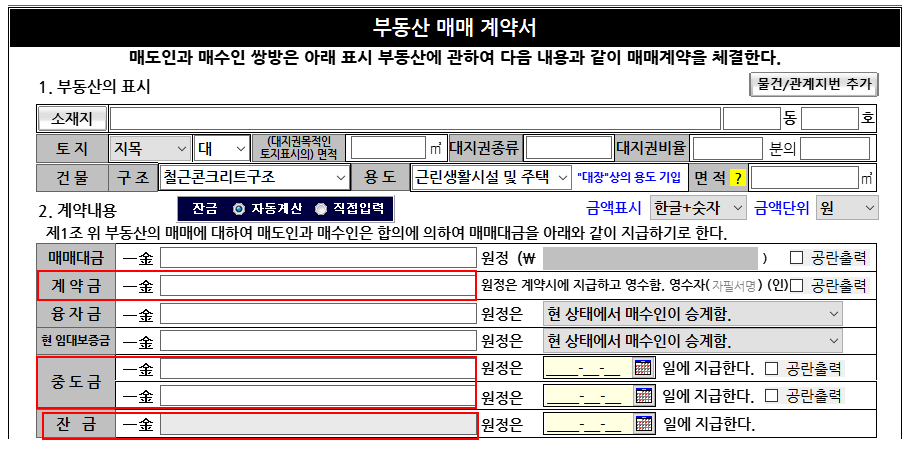Open calendar picker for second 중도금 date
906x455 pixels.
click(643, 395)
